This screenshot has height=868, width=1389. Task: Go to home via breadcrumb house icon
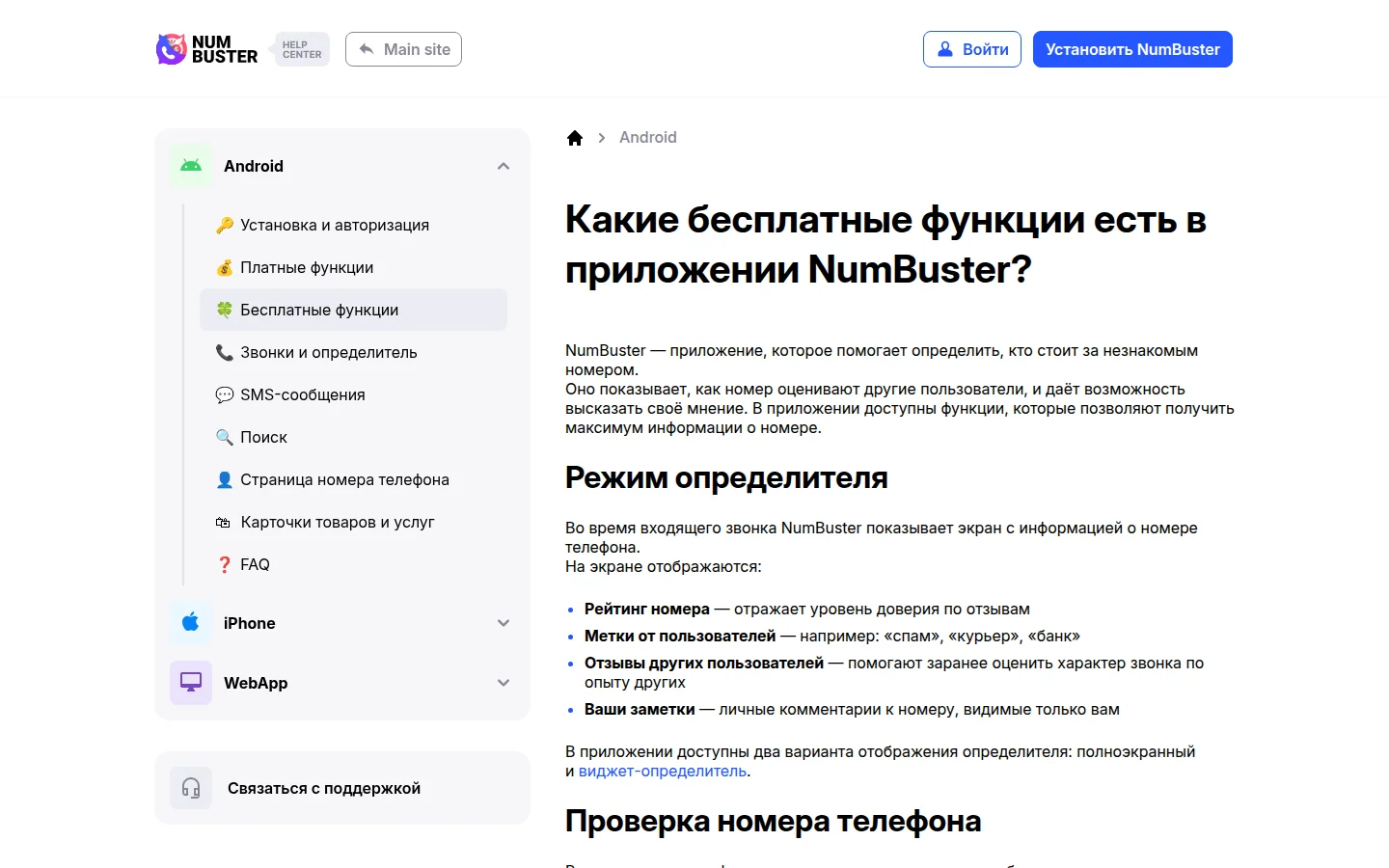tap(575, 138)
